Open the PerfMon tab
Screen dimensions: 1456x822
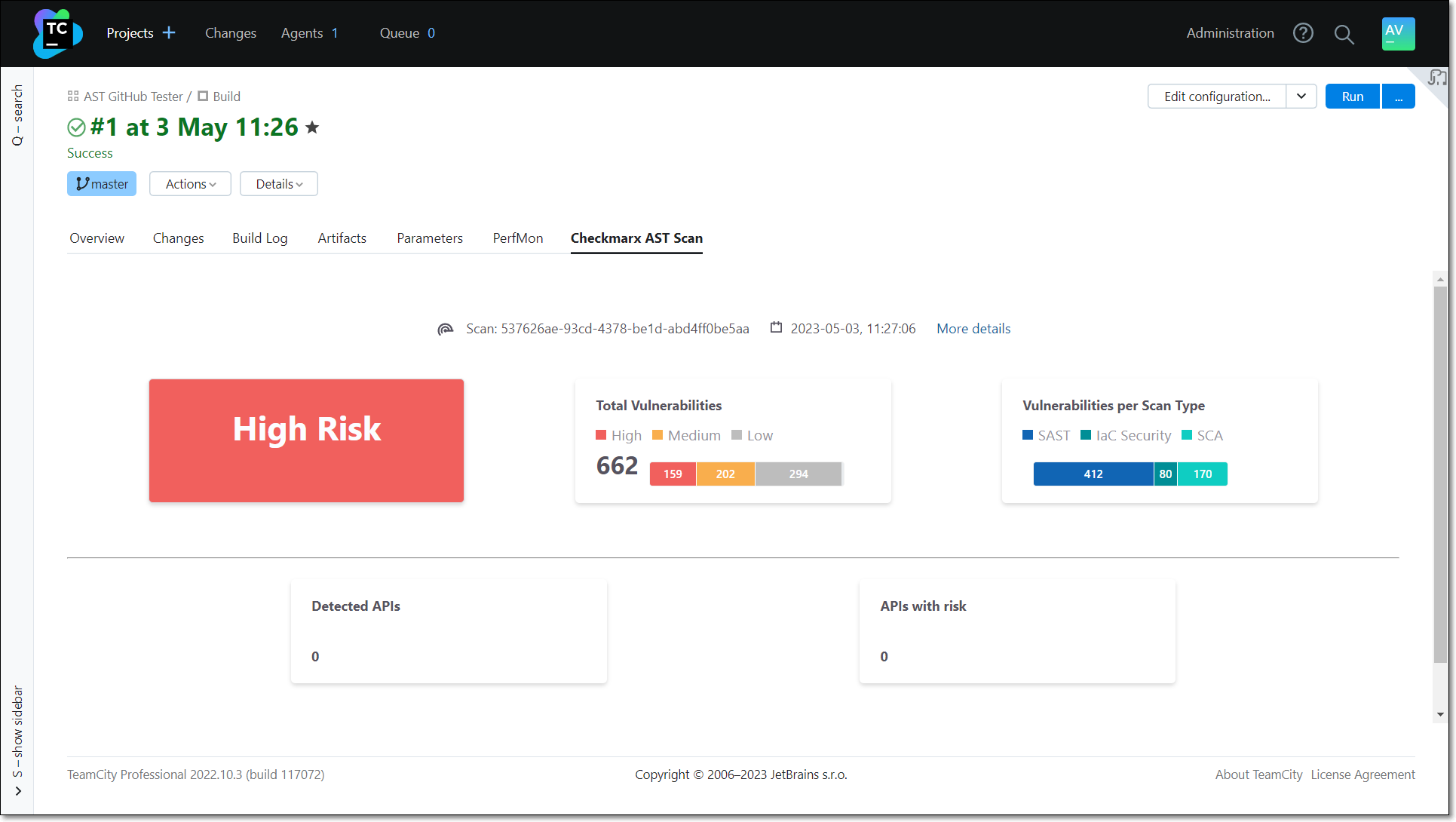pyautogui.click(x=518, y=238)
